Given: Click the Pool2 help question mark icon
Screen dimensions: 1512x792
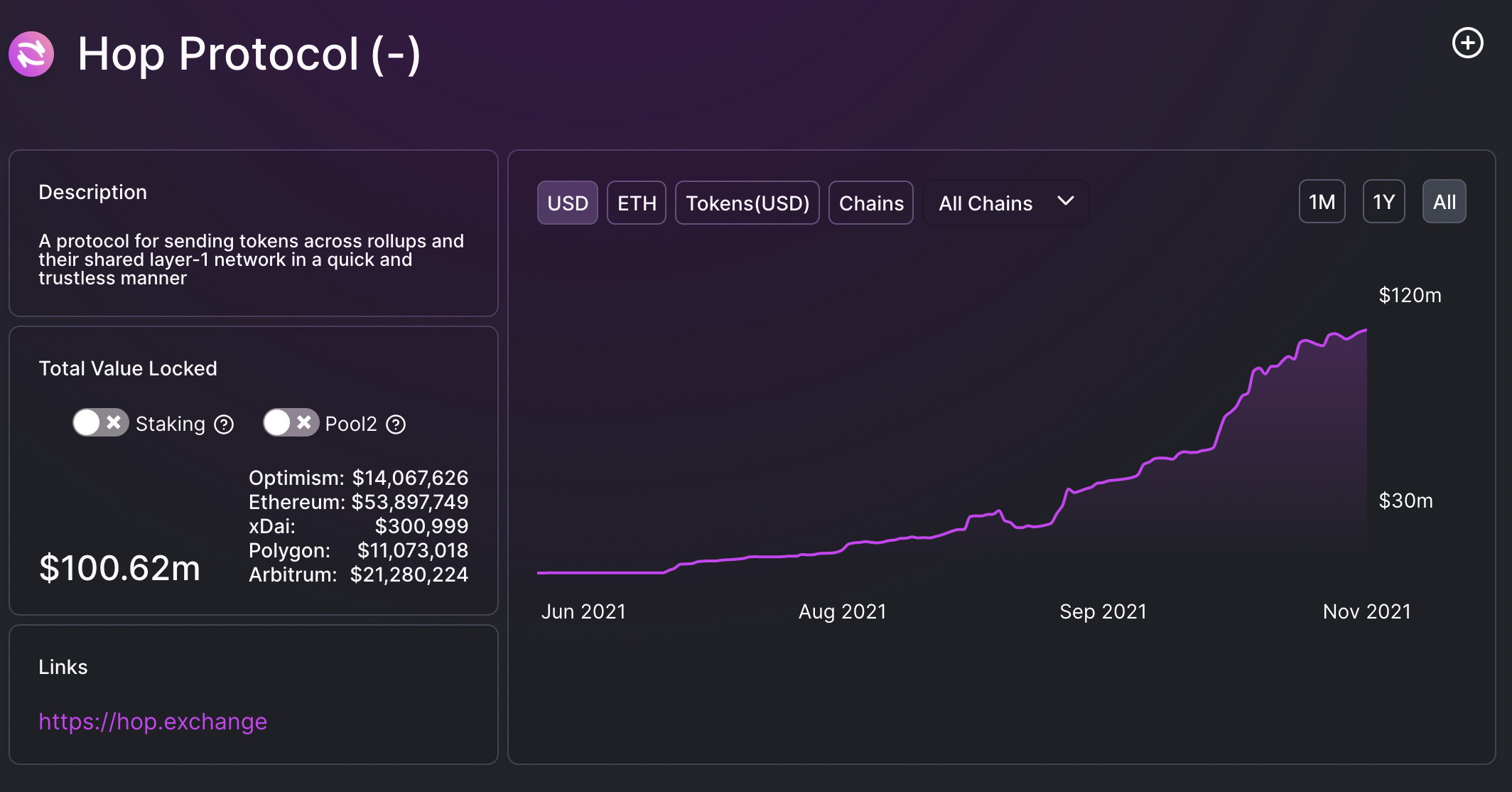Looking at the screenshot, I should pyautogui.click(x=396, y=424).
